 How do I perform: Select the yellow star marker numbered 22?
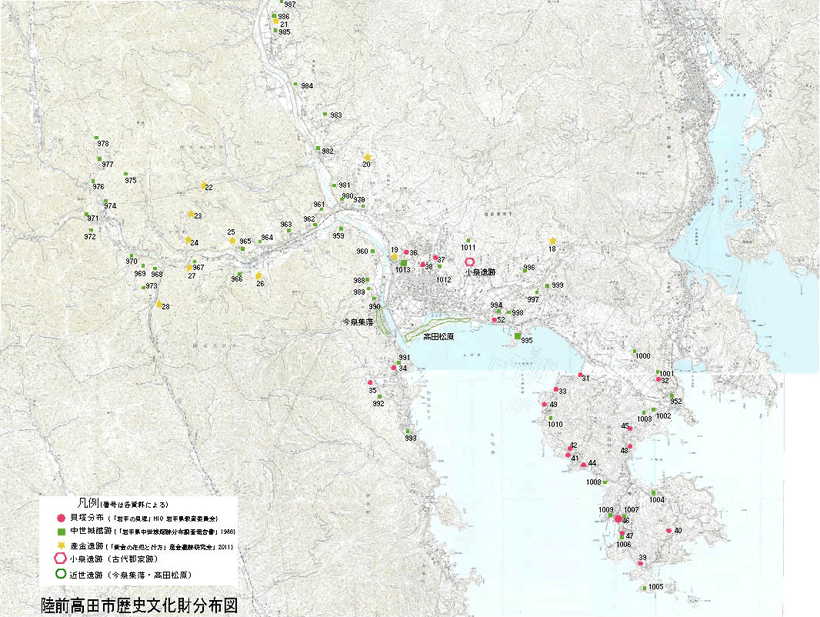(203, 186)
